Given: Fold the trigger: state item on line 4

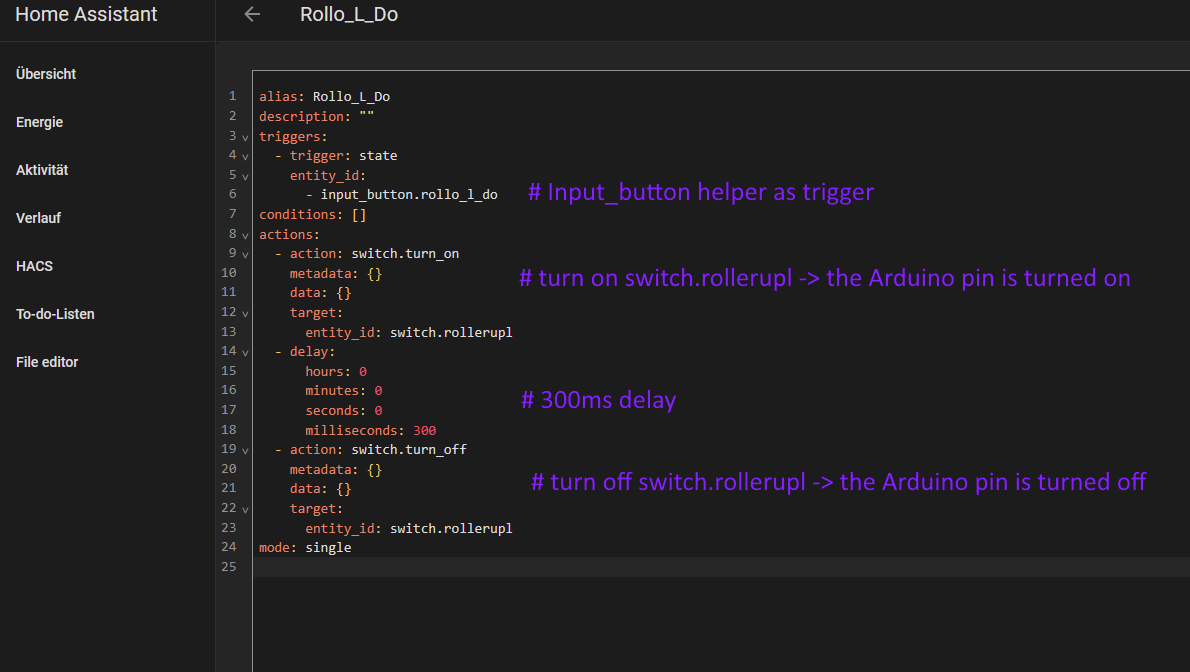Looking at the screenshot, I should click(x=245, y=156).
